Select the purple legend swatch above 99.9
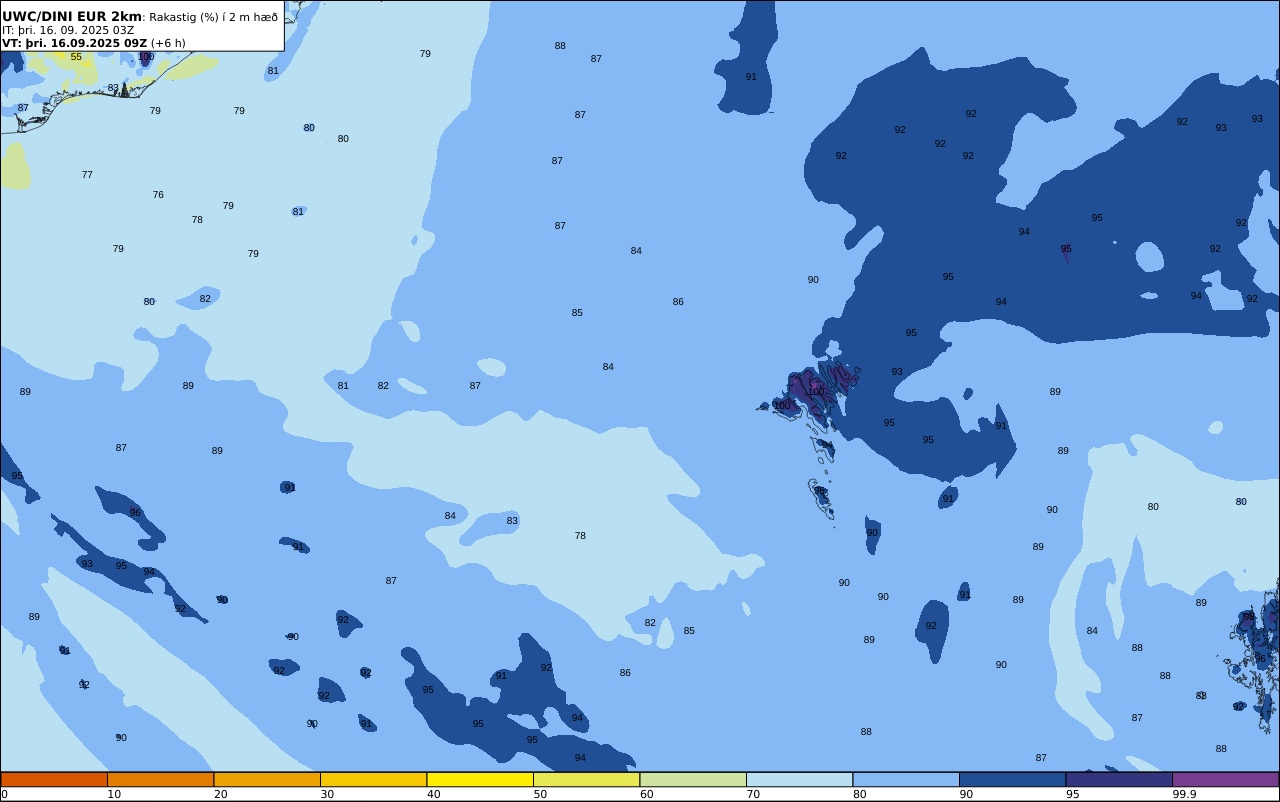The width and height of the screenshot is (1280, 802). [x=1225, y=779]
